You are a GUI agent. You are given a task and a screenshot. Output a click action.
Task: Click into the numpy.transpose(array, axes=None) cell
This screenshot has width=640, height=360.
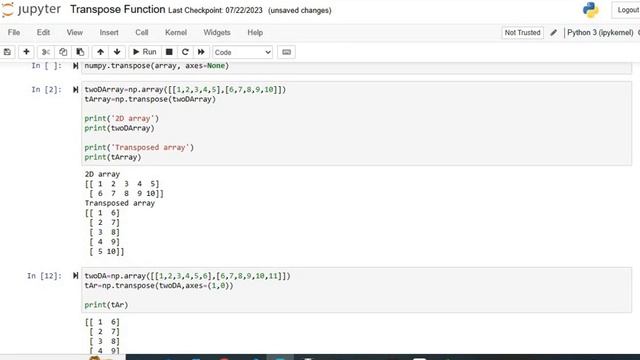click(356, 67)
